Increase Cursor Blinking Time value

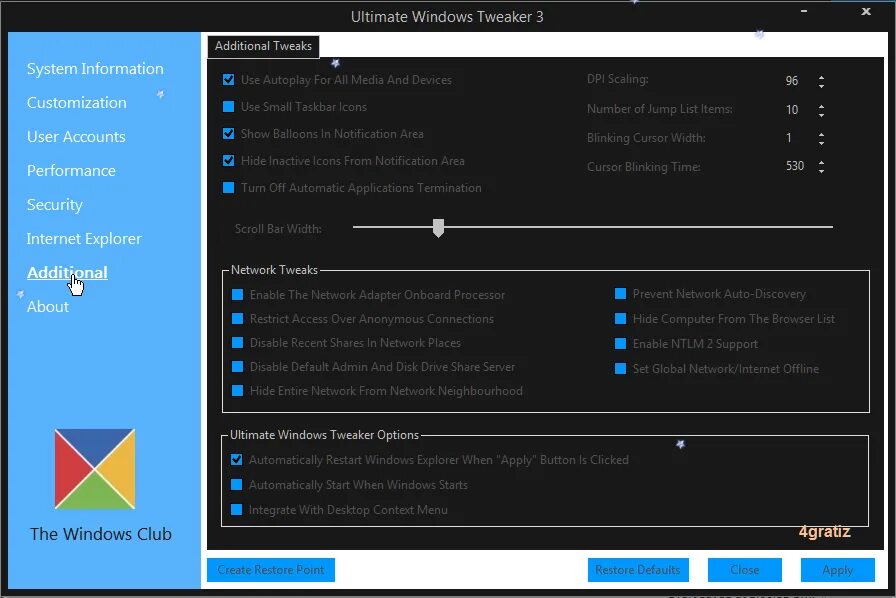click(x=821, y=162)
